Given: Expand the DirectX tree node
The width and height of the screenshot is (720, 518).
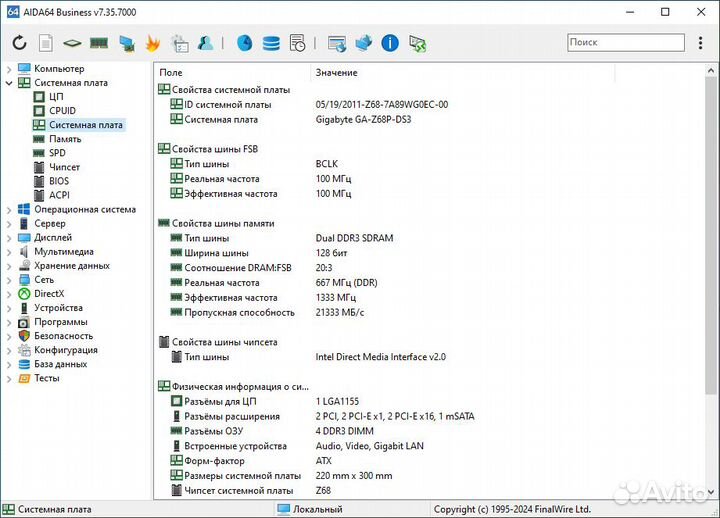Looking at the screenshot, I should [9, 294].
